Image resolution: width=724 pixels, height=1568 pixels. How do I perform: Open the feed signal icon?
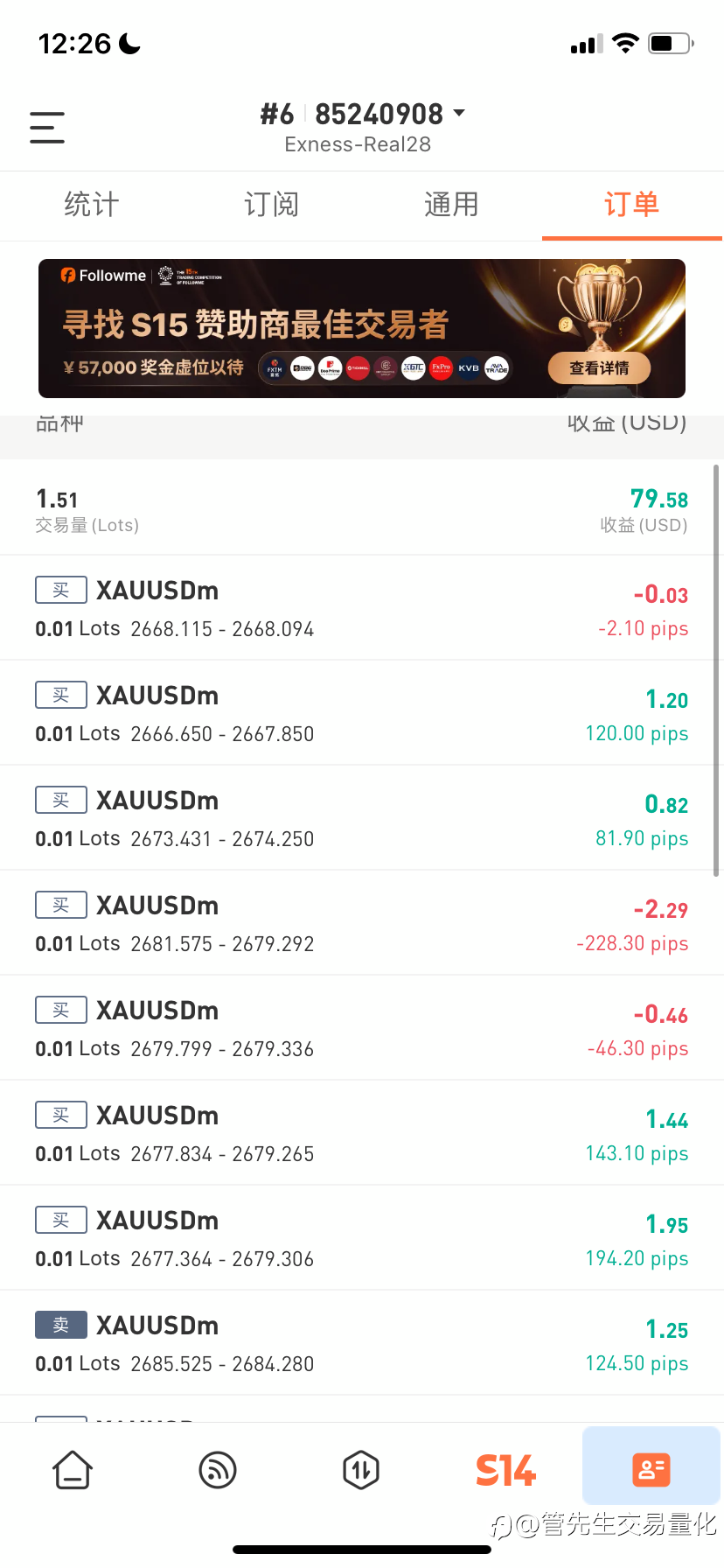218,1469
